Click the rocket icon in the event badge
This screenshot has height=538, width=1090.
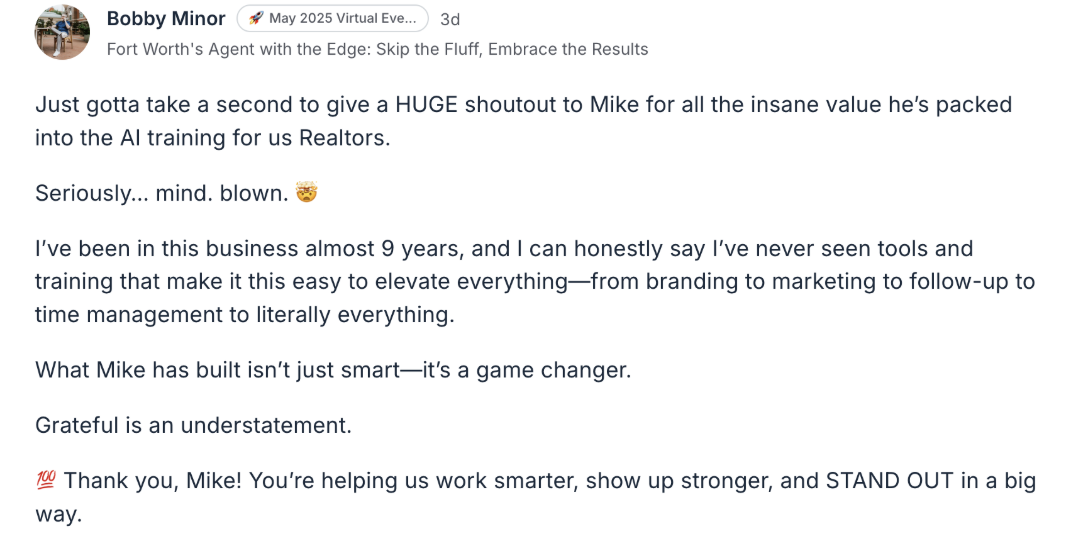pos(256,19)
